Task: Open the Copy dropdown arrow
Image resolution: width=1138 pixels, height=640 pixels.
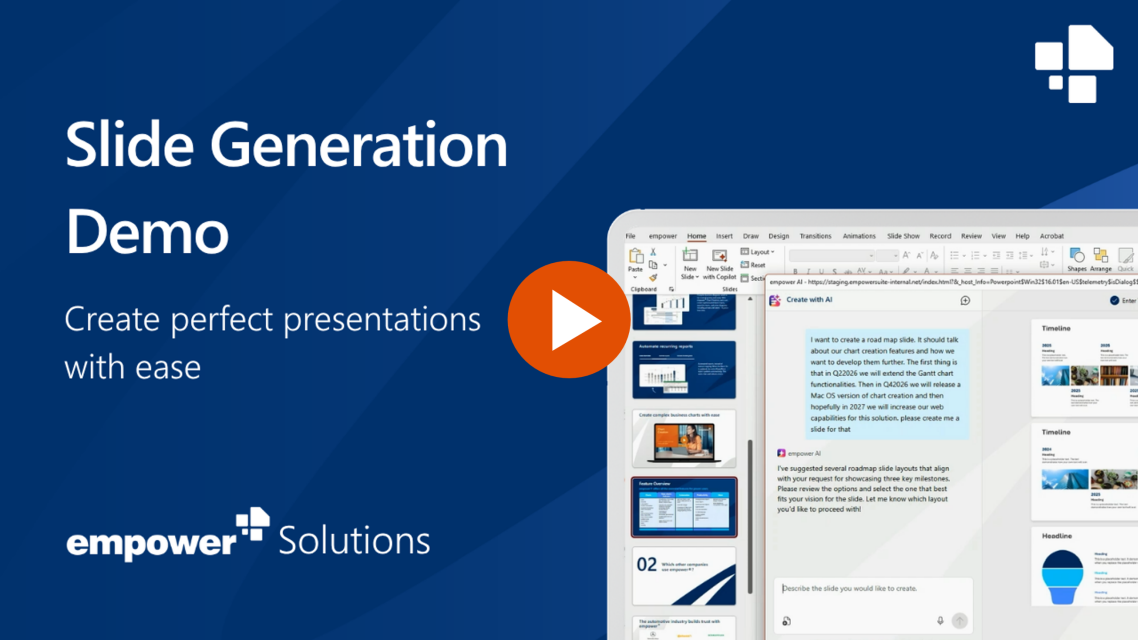Action: tap(665, 265)
